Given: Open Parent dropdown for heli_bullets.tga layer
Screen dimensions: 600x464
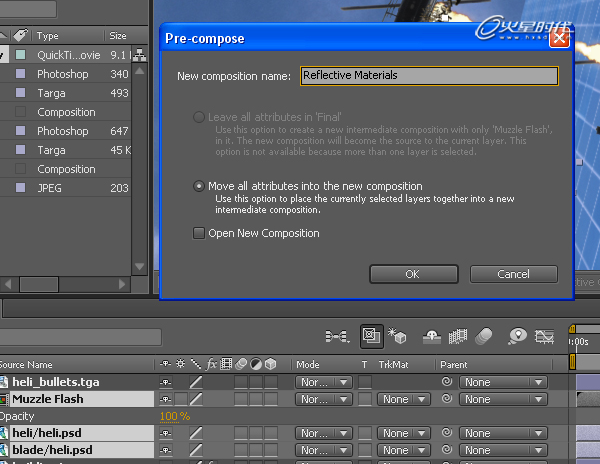Looking at the screenshot, I should tap(503, 382).
